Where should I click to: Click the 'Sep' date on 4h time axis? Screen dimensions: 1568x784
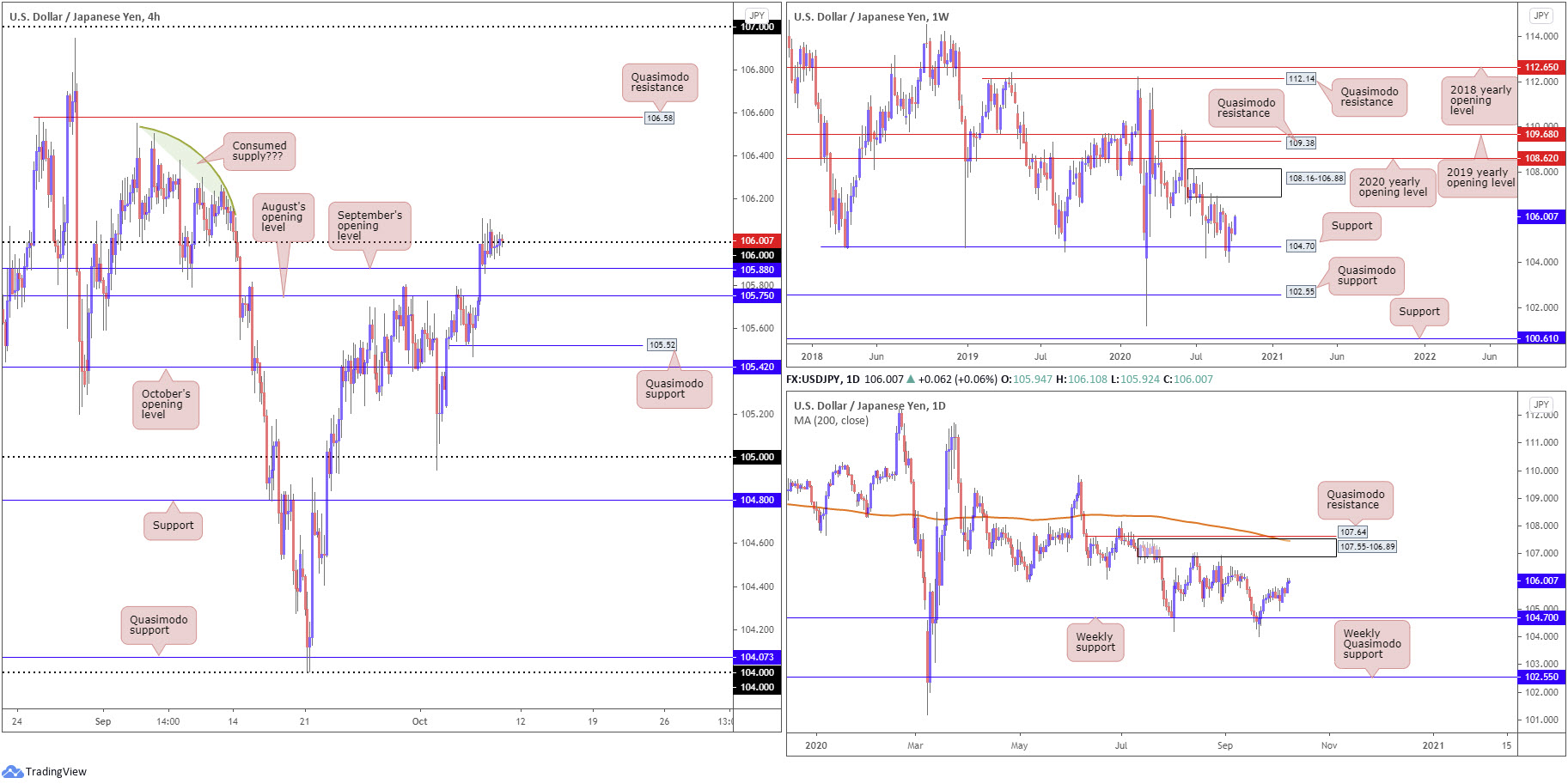click(103, 721)
